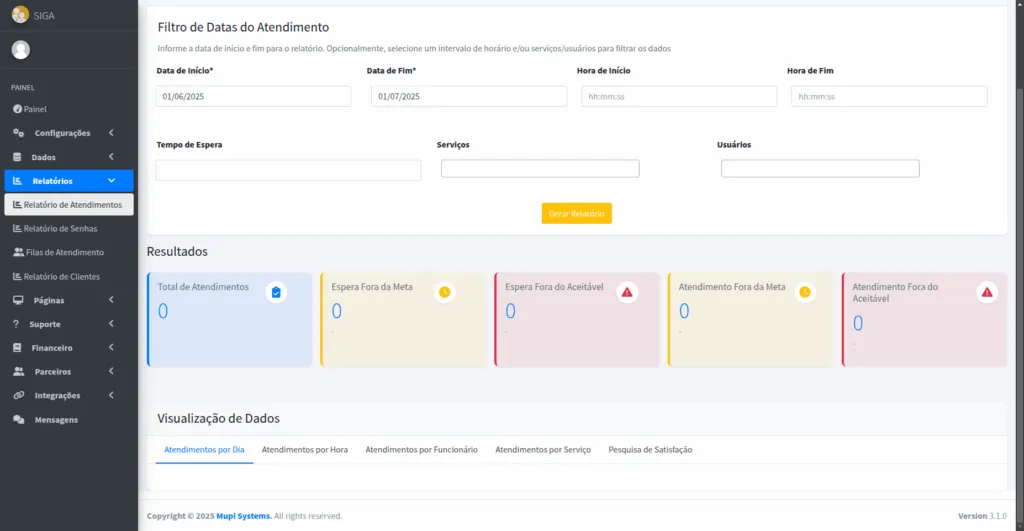This screenshot has width=1024, height=531.
Task: Switch to Atendimentos por Hora tab
Action: (x=305, y=450)
